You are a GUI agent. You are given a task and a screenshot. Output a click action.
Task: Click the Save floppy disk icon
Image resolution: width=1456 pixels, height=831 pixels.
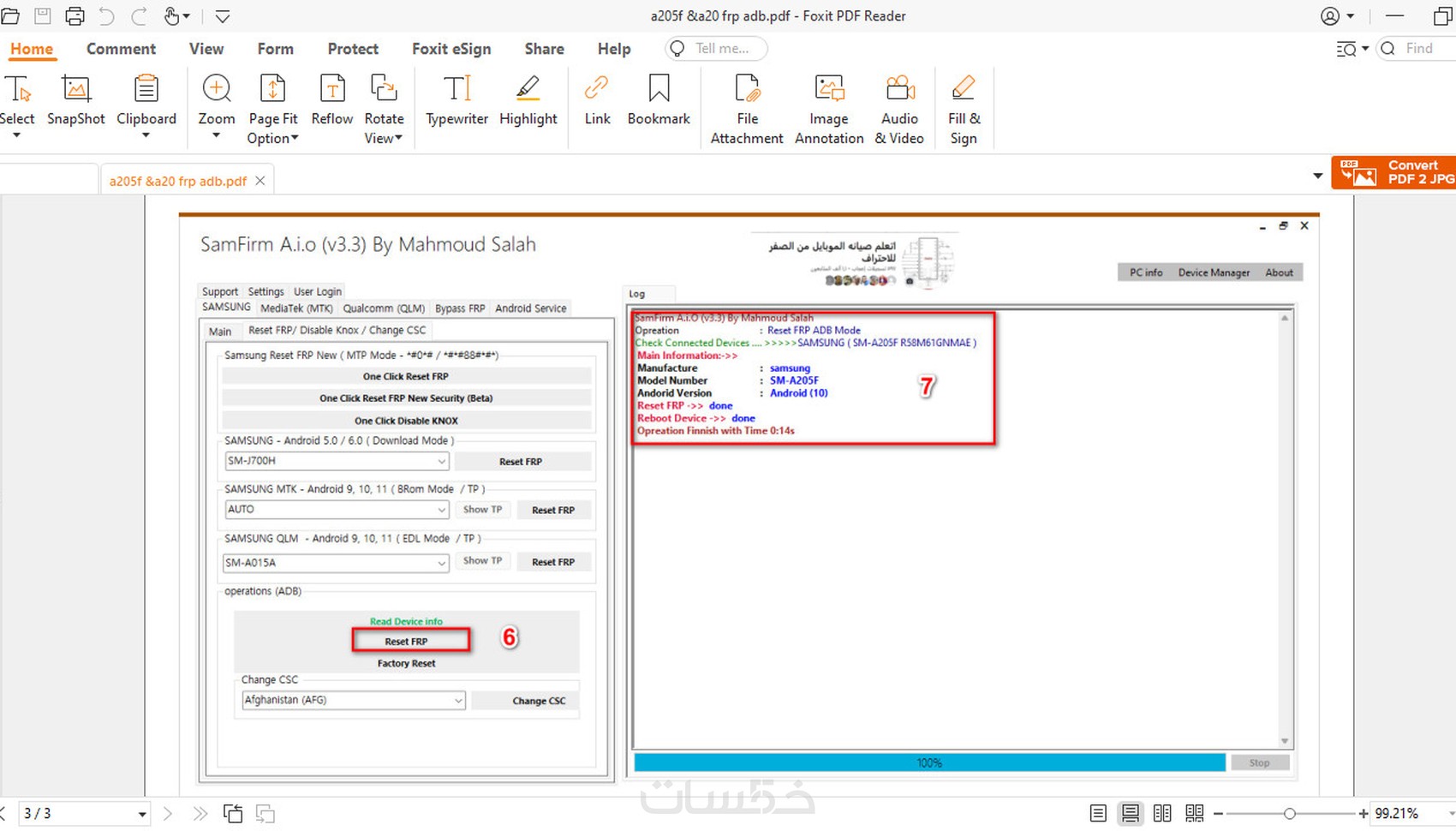tap(42, 16)
